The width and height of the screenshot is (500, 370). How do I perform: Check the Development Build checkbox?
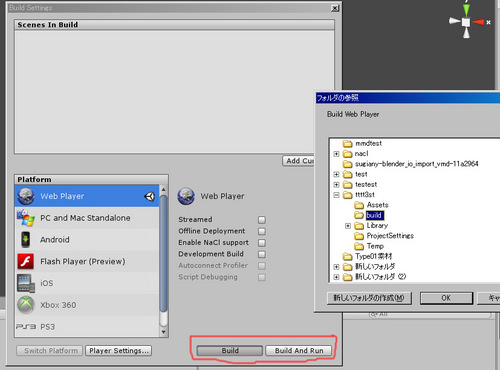point(262,254)
